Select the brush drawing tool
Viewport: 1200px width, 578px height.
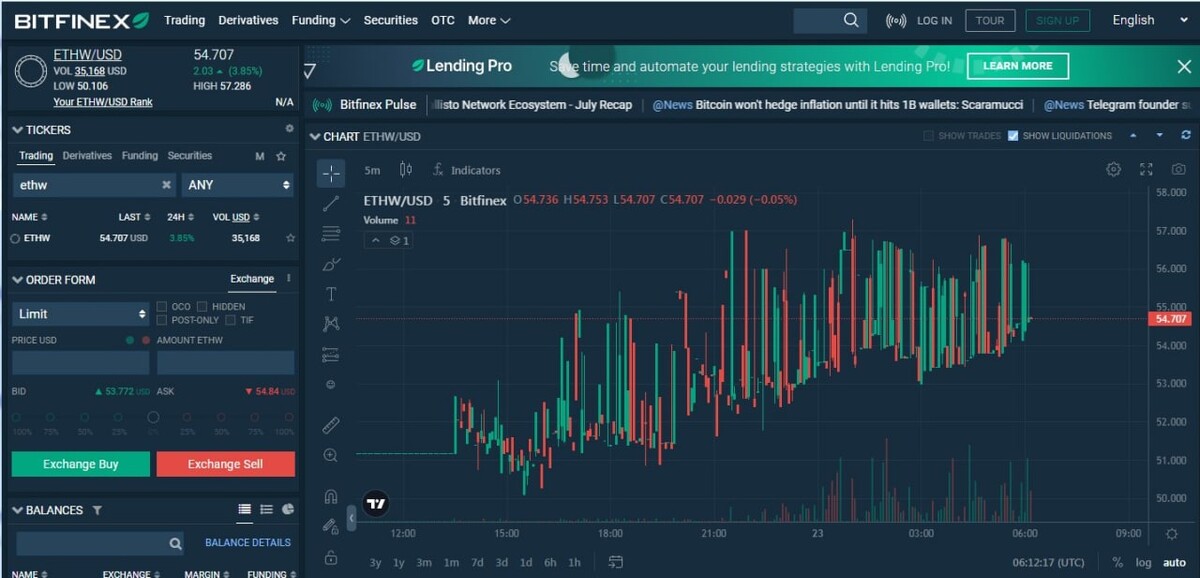point(330,263)
